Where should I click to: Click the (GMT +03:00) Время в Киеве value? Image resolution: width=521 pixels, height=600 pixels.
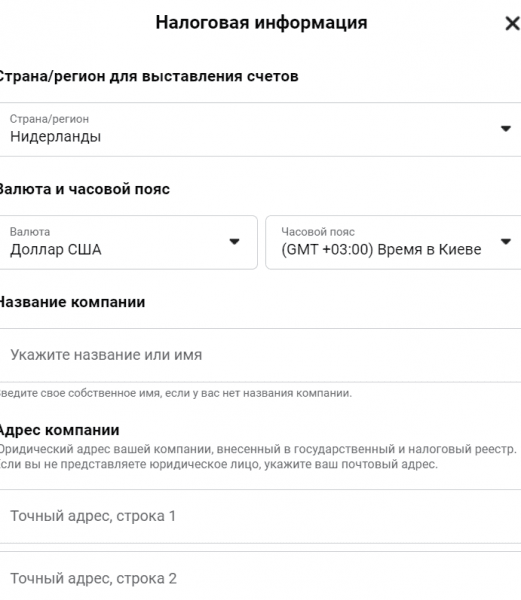click(381, 249)
